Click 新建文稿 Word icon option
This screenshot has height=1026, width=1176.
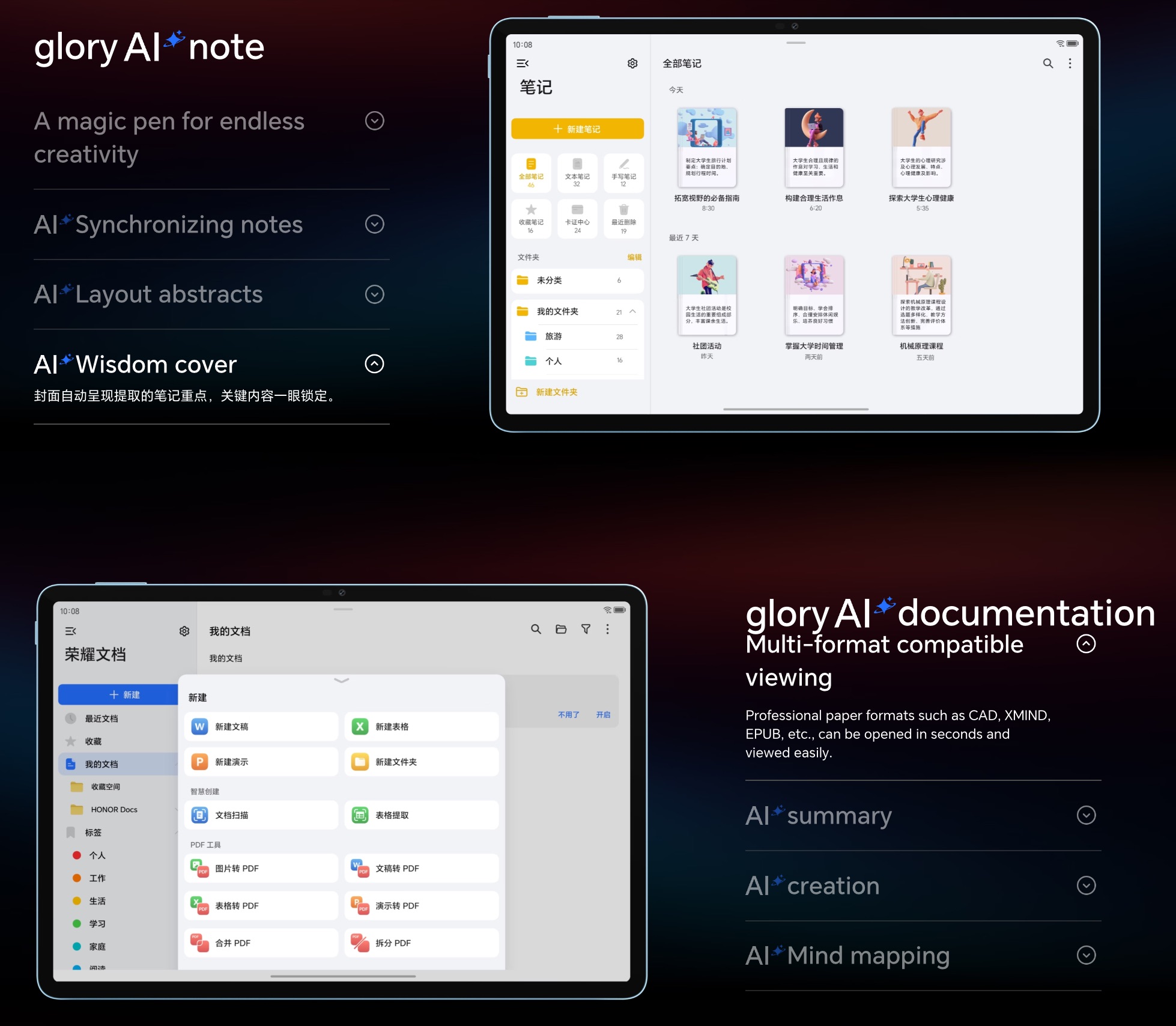(261, 727)
